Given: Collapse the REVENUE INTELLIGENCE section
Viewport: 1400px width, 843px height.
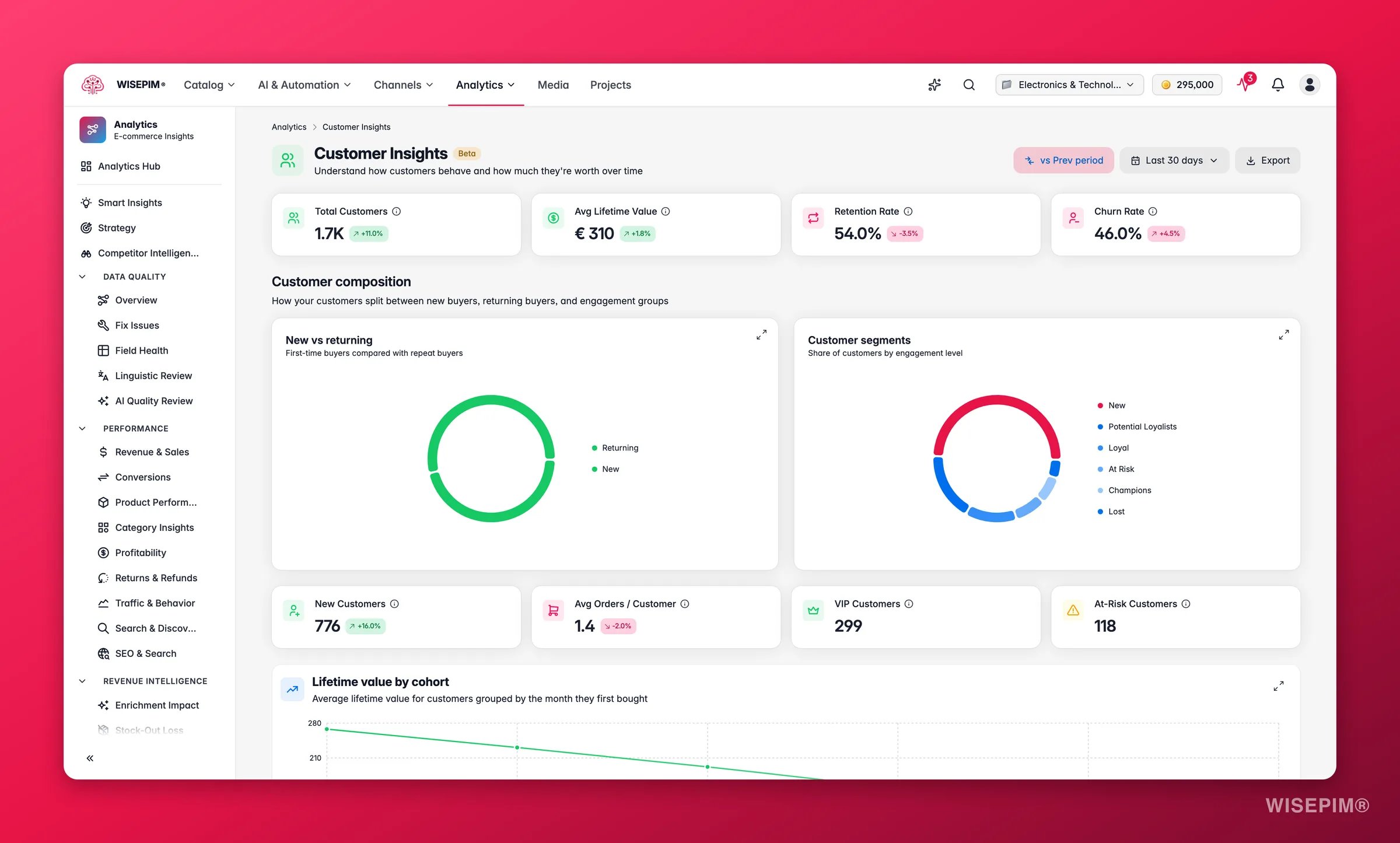Looking at the screenshot, I should pos(82,681).
